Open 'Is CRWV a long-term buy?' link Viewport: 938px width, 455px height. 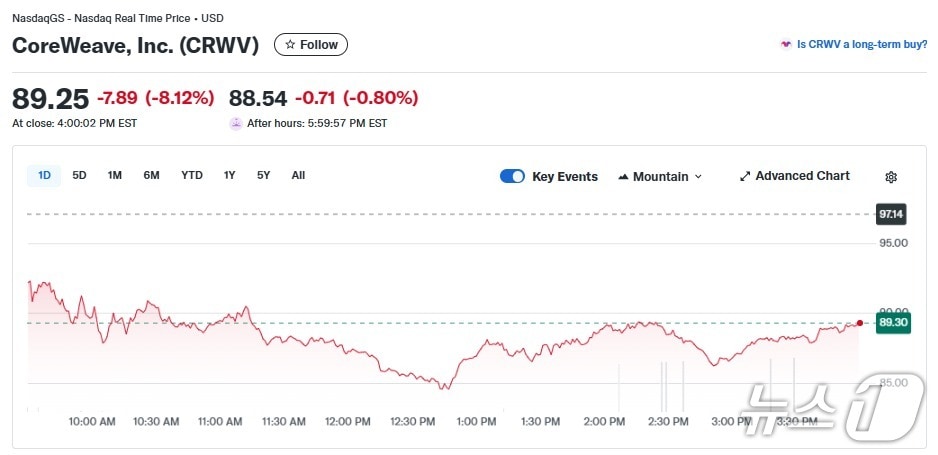click(x=861, y=45)
